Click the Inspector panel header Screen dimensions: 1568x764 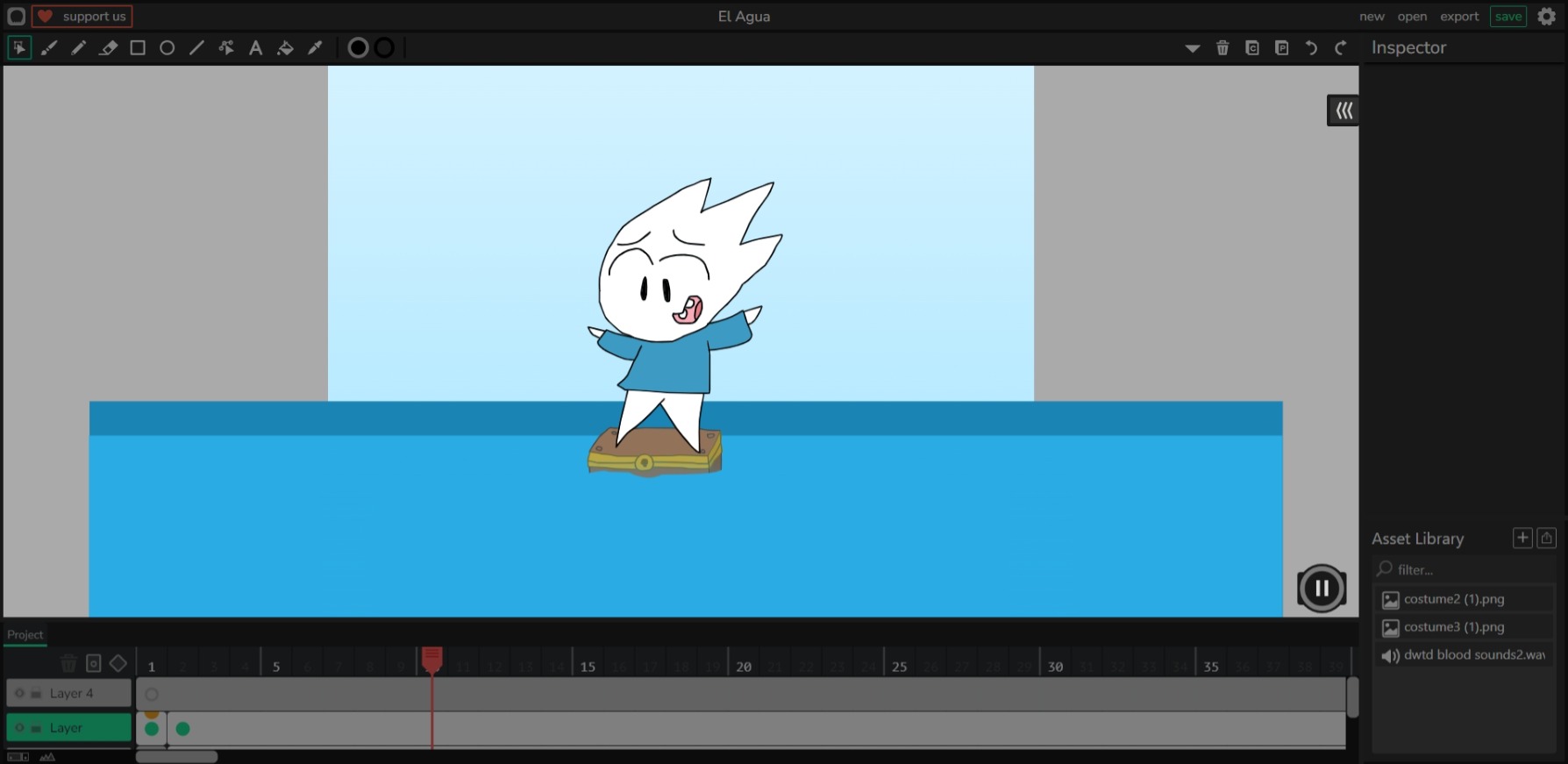(x=1408, y=47)
